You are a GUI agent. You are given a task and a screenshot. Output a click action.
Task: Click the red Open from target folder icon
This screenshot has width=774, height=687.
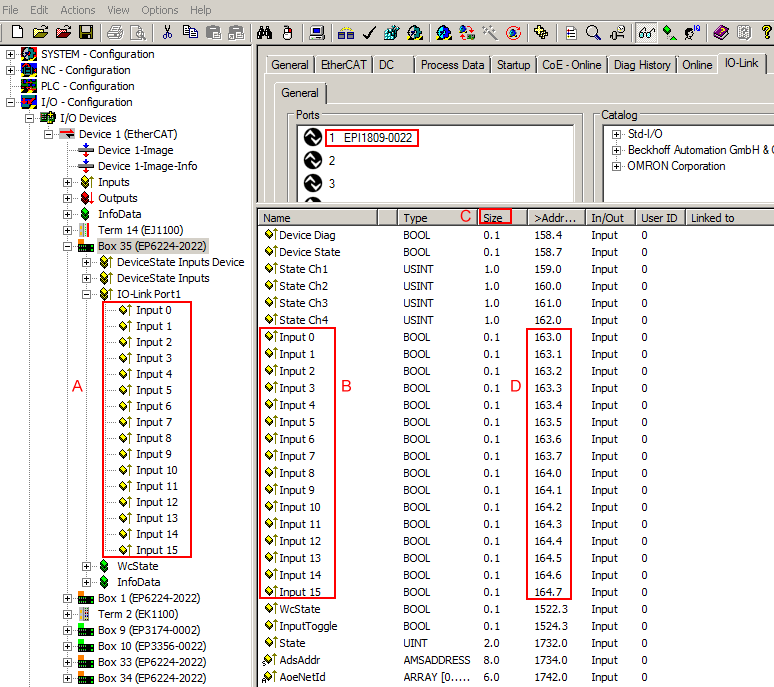(x=63, y=33)
